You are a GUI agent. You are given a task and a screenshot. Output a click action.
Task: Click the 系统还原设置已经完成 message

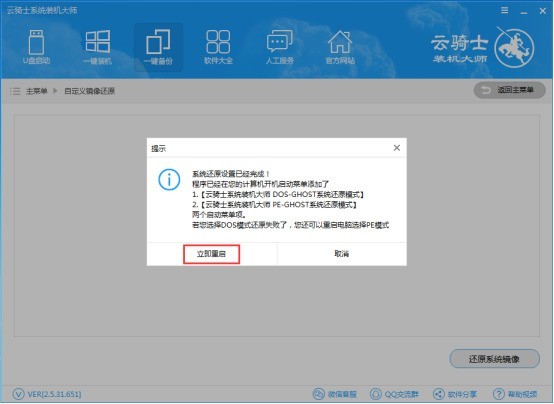(x=231, y=174)
